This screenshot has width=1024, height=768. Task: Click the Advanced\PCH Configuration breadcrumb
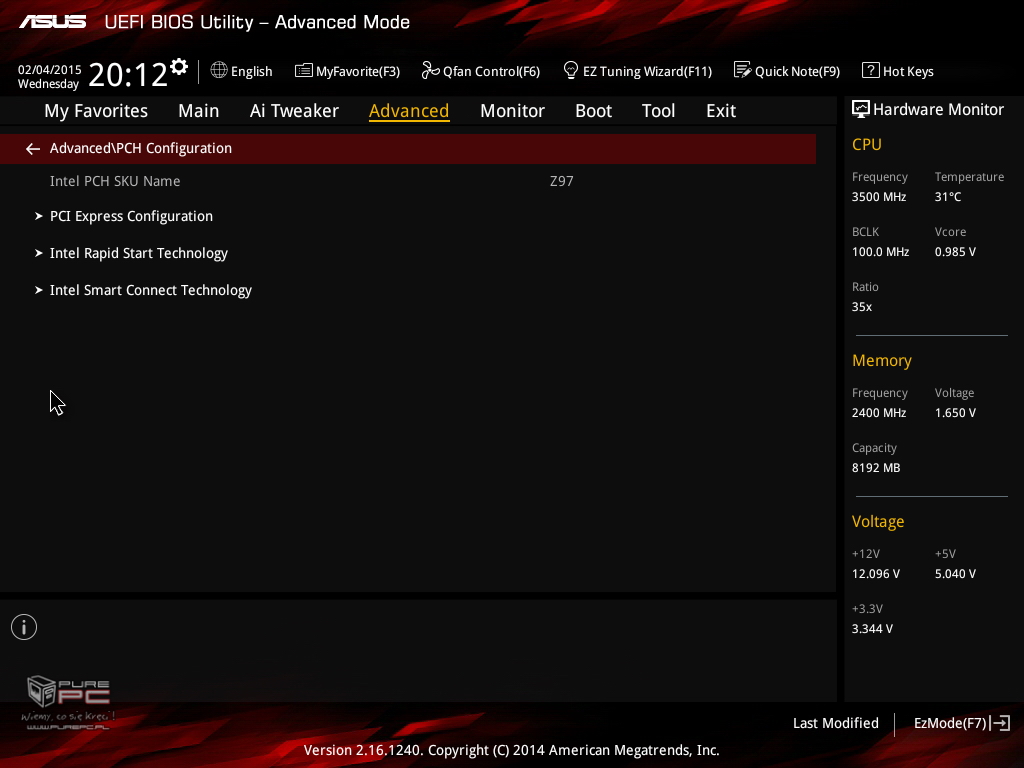pos(140,148)
